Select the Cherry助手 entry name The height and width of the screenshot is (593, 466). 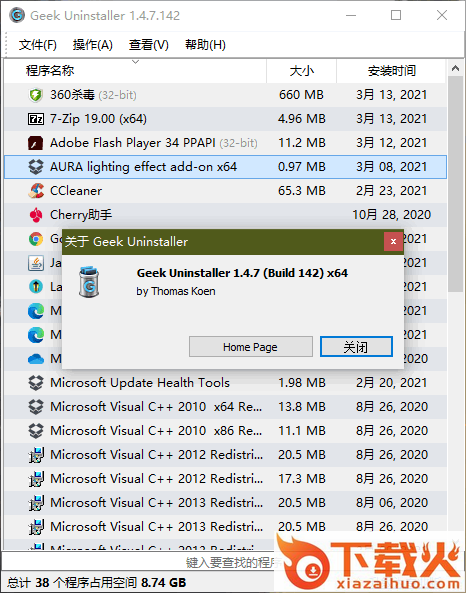point(81,215)
